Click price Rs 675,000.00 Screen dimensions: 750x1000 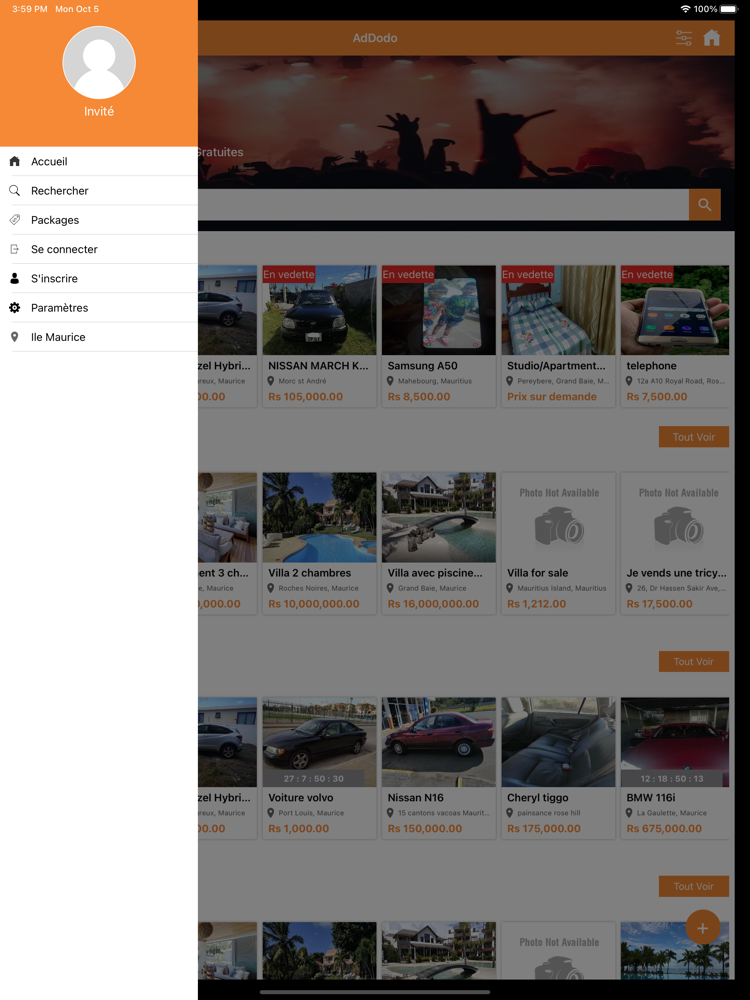coord(664,828)
